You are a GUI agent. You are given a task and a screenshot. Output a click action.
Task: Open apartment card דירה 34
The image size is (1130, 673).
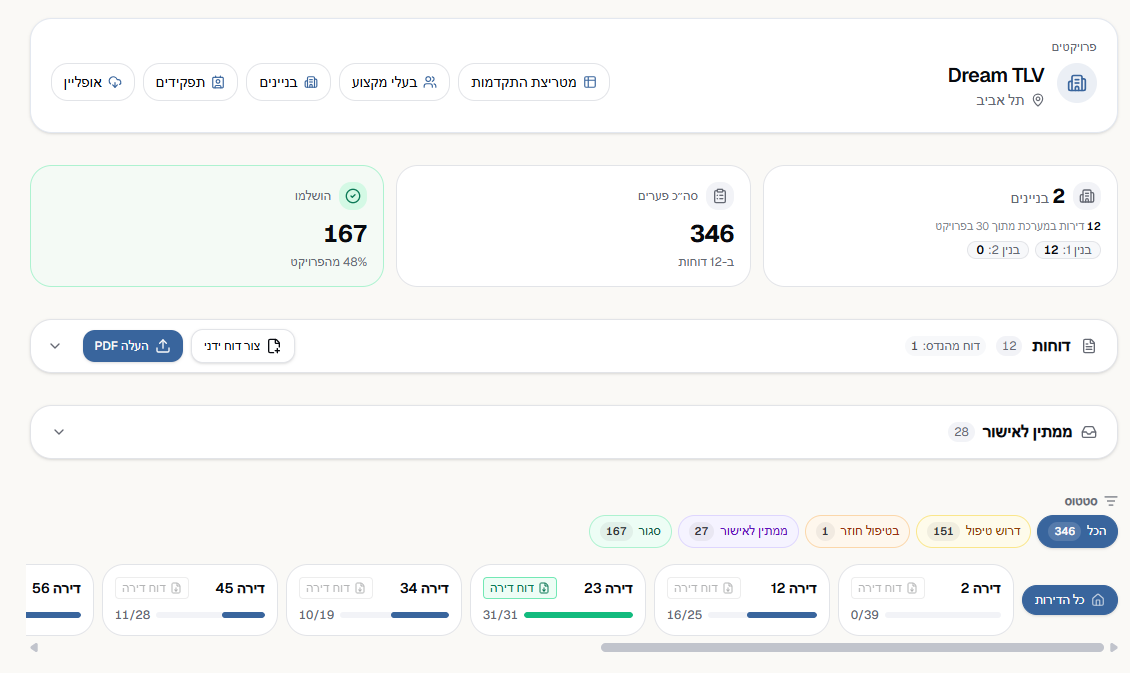(x=374, y=600)
